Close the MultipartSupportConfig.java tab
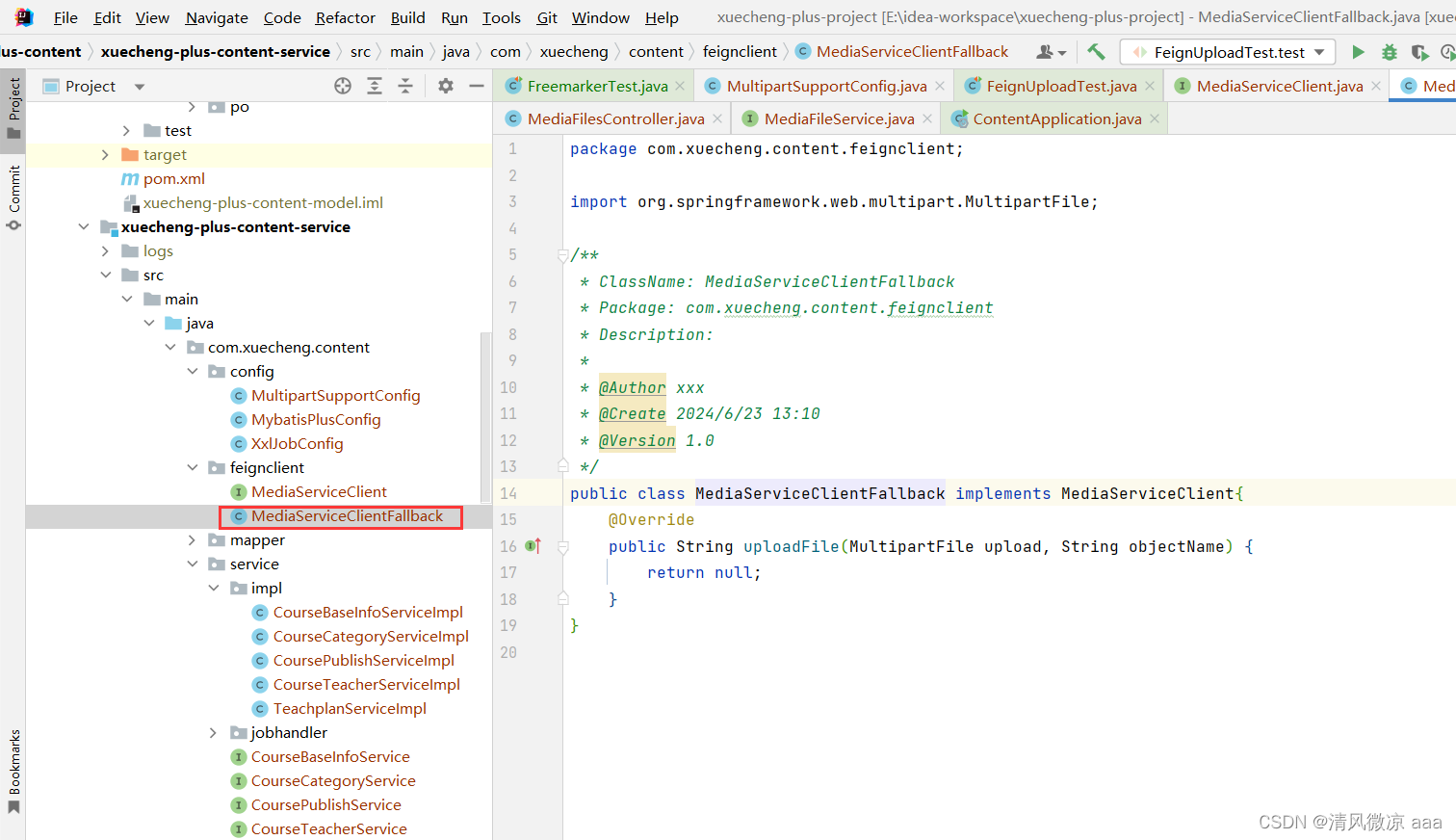Screen dimensions: 1456x840 pyautogui.click(x=940, y=86)
